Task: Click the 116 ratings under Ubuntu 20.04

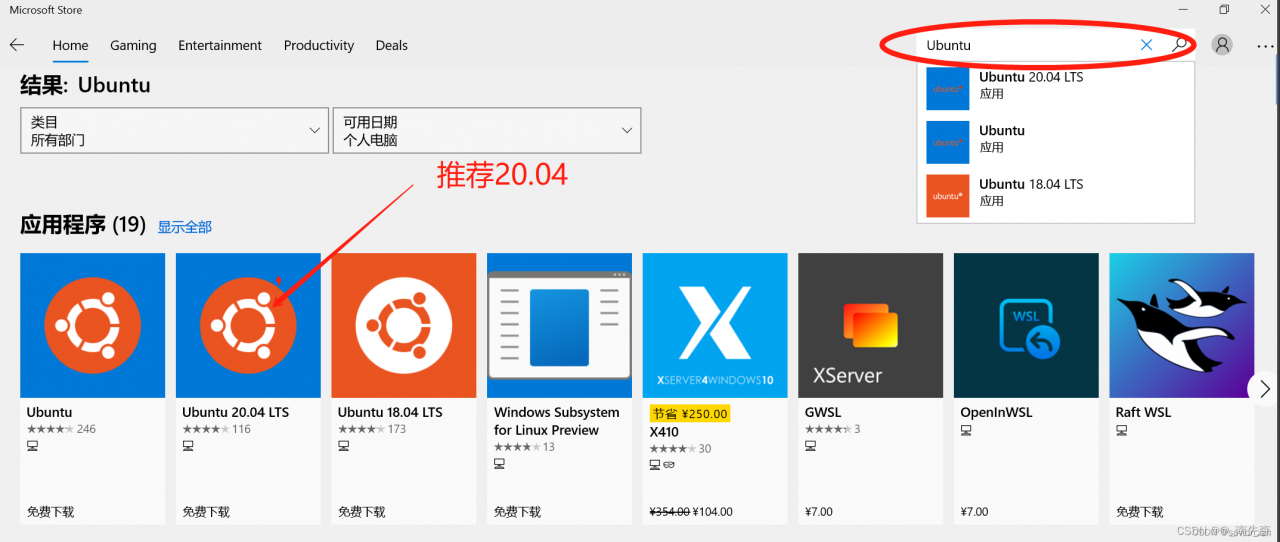Action: pyautogui.click(x=241, y=429)
